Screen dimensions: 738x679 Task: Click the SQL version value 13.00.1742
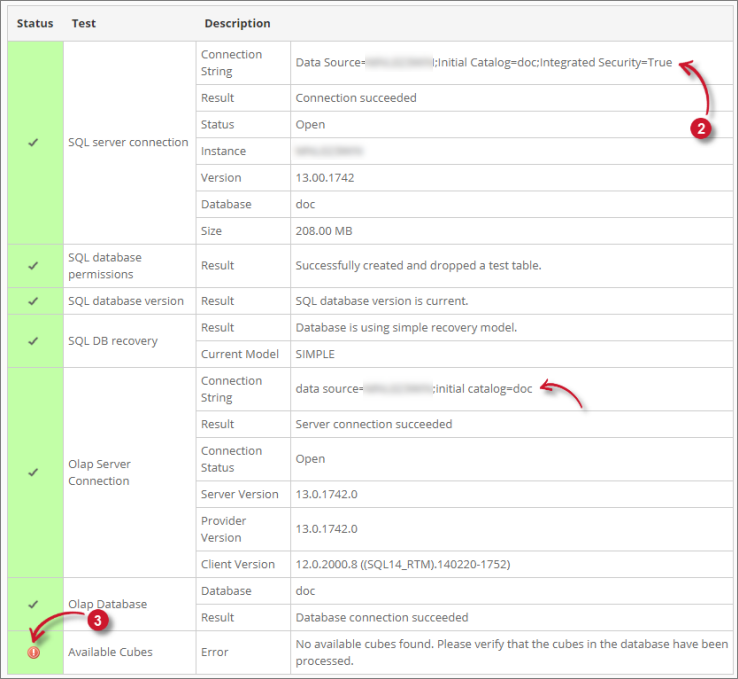(x=325, y=178)
